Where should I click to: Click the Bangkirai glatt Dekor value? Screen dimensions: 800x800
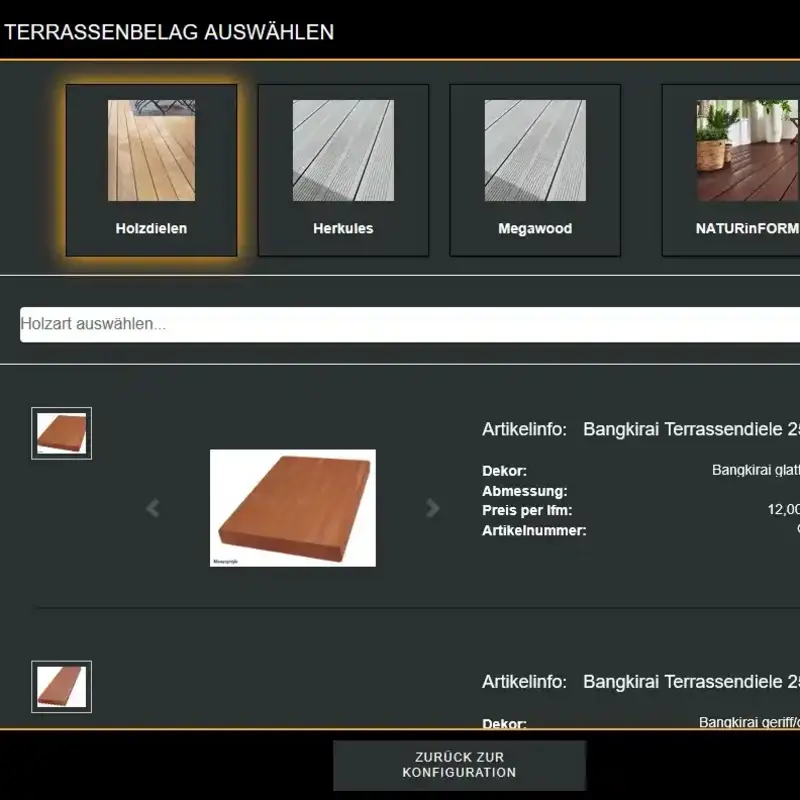(755, 470)
